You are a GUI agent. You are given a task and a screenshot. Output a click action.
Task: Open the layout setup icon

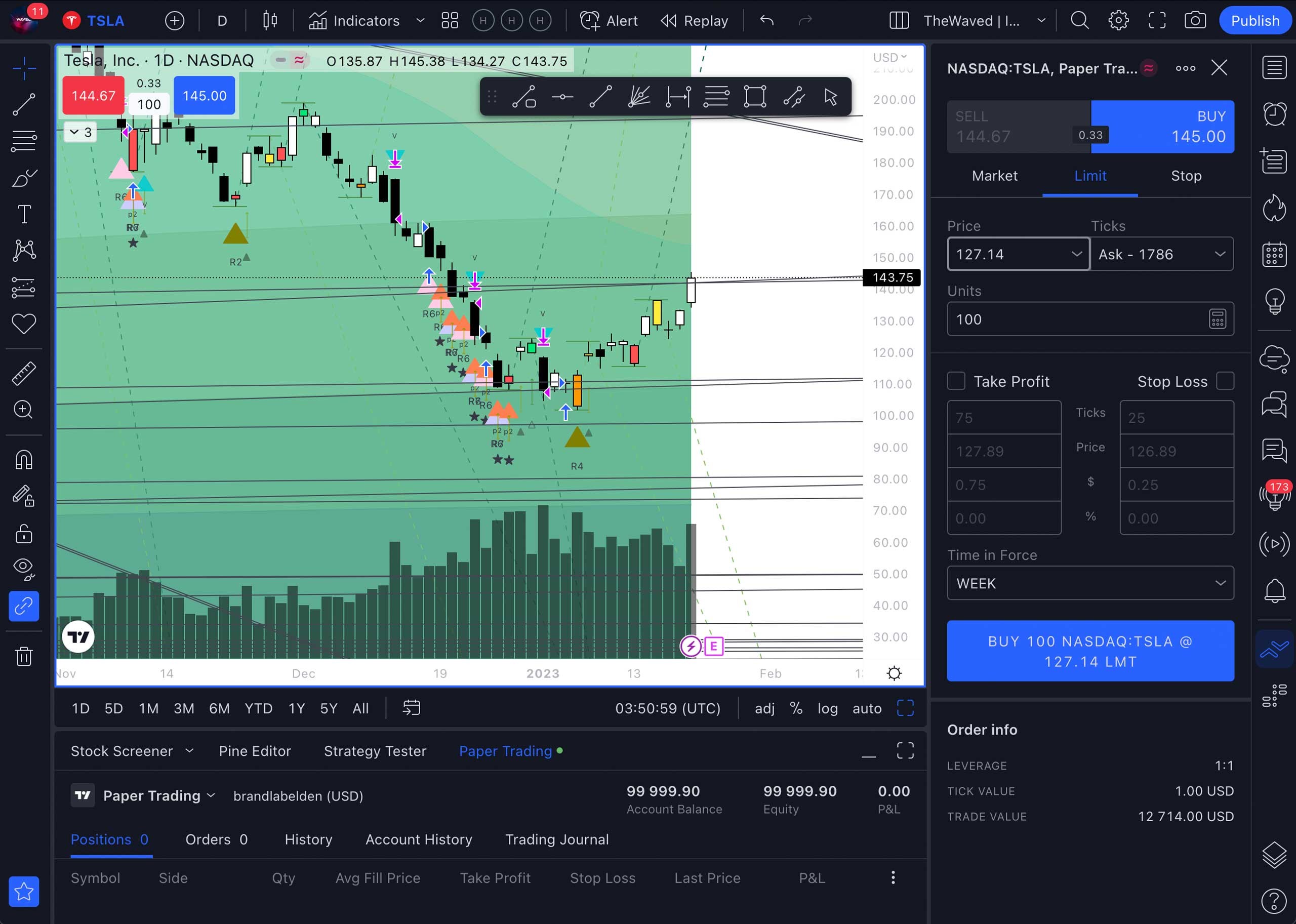coord(899,21)
